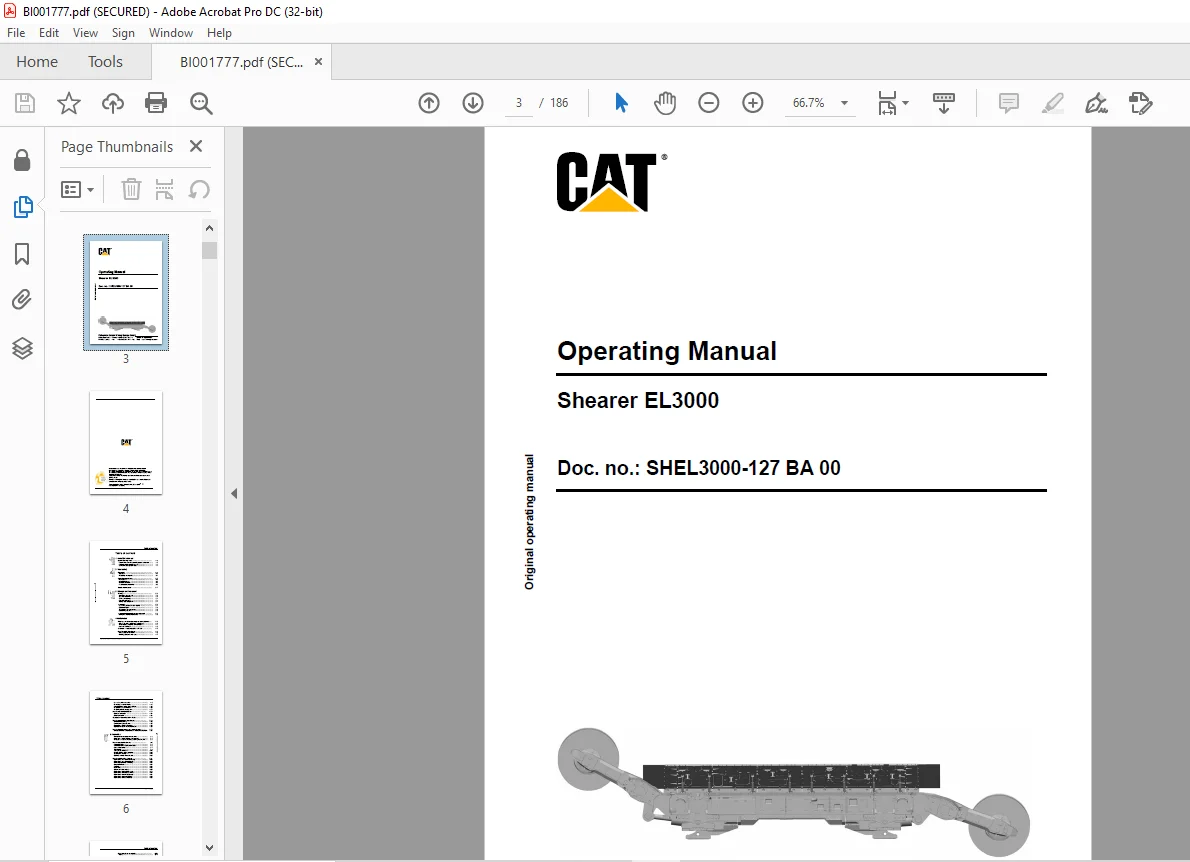
Task: Click the page number input field
Action: [x=519, y=103]
